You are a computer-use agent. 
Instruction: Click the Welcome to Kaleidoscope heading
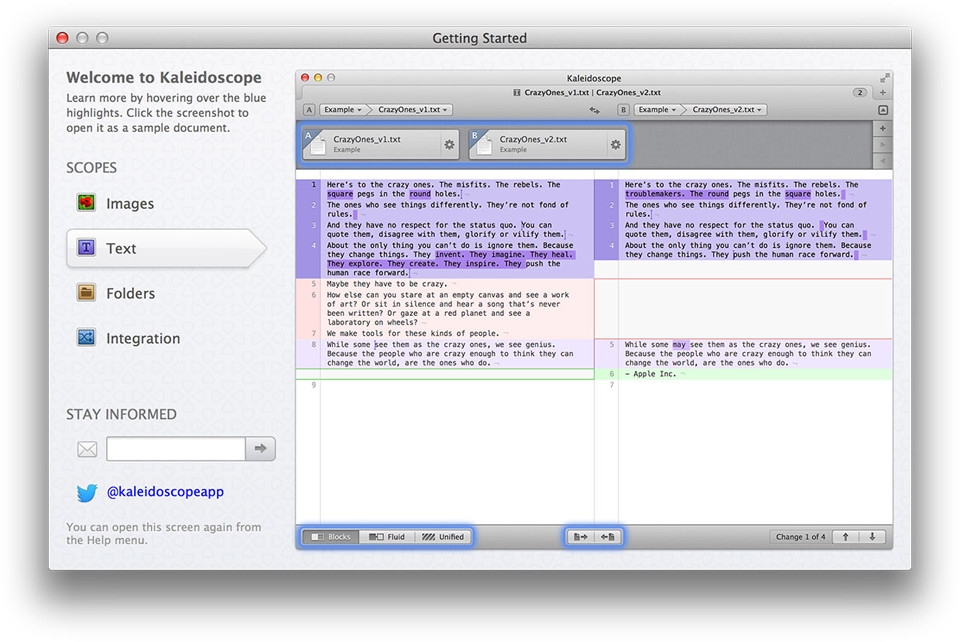coord(163,77)
